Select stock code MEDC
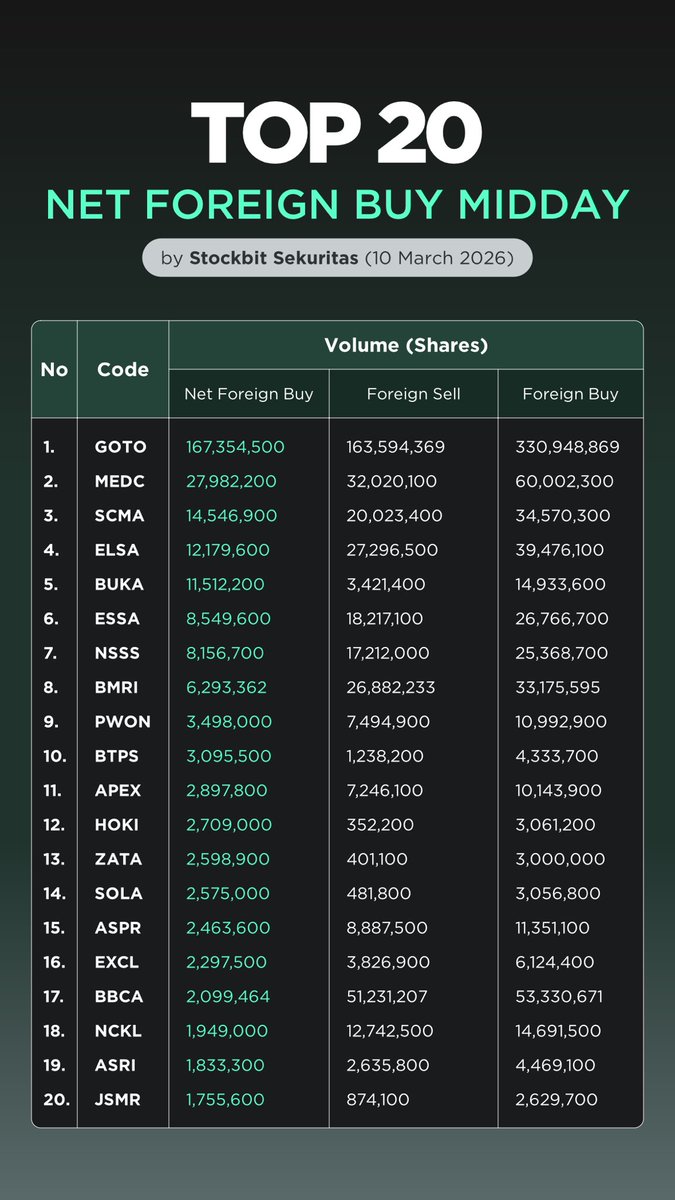 click(120, 481)
